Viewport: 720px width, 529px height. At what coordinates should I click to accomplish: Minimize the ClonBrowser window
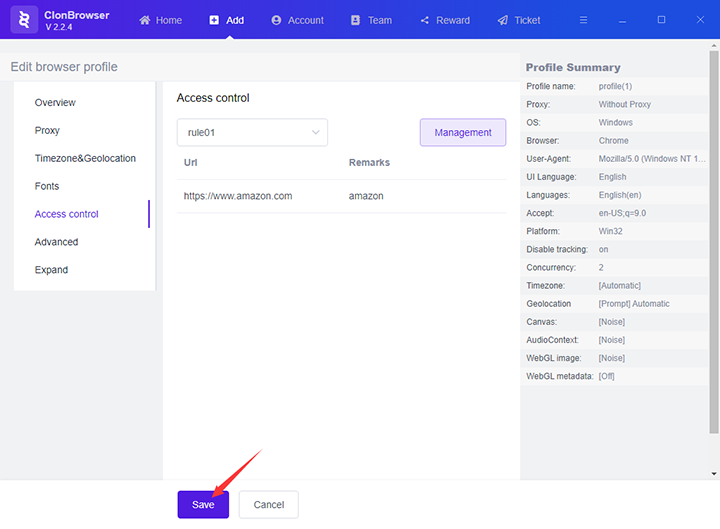pyautogui.click(x=622, y=21)
